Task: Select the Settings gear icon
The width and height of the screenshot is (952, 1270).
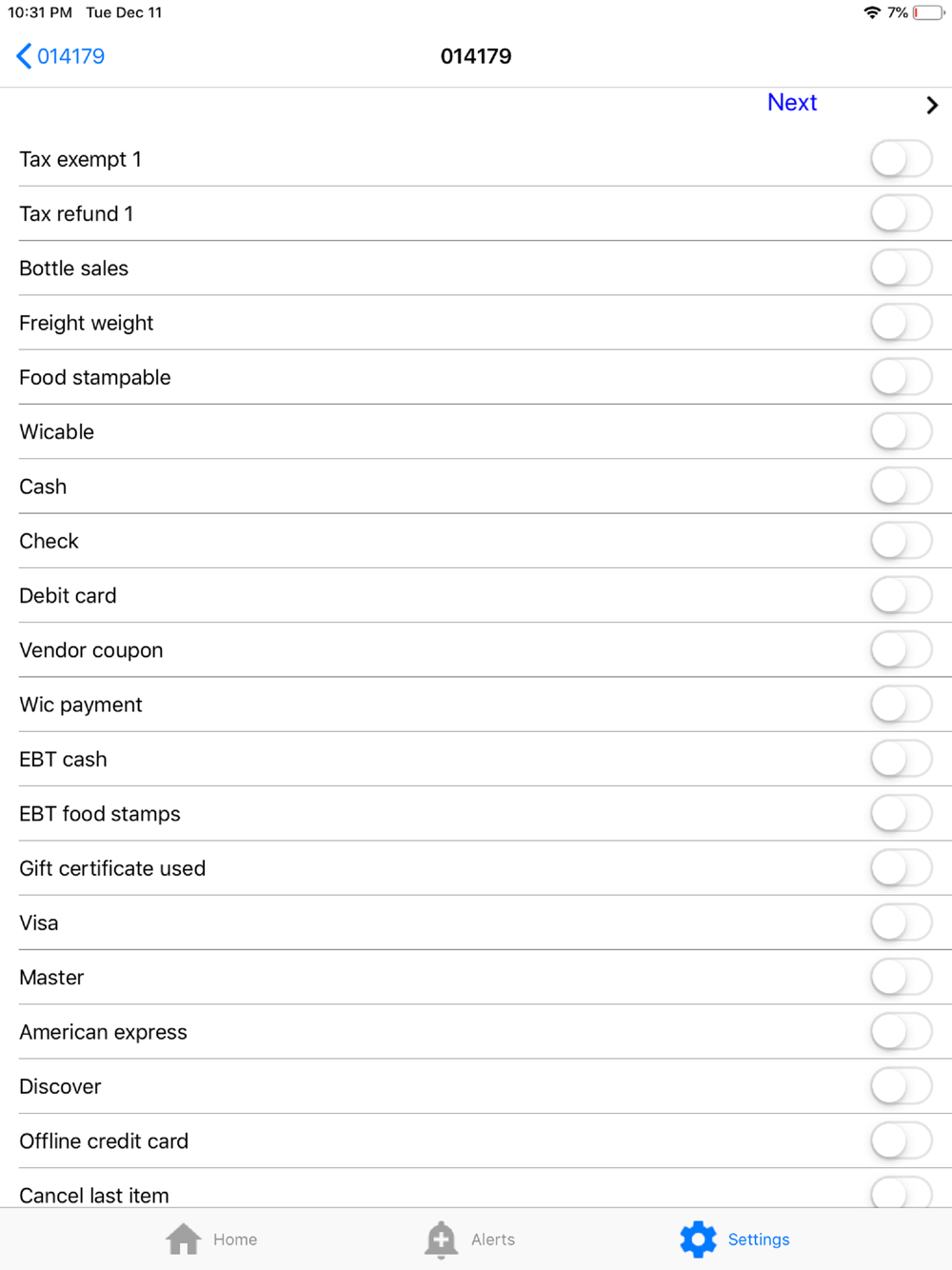Action: (x=698, y=1240)
